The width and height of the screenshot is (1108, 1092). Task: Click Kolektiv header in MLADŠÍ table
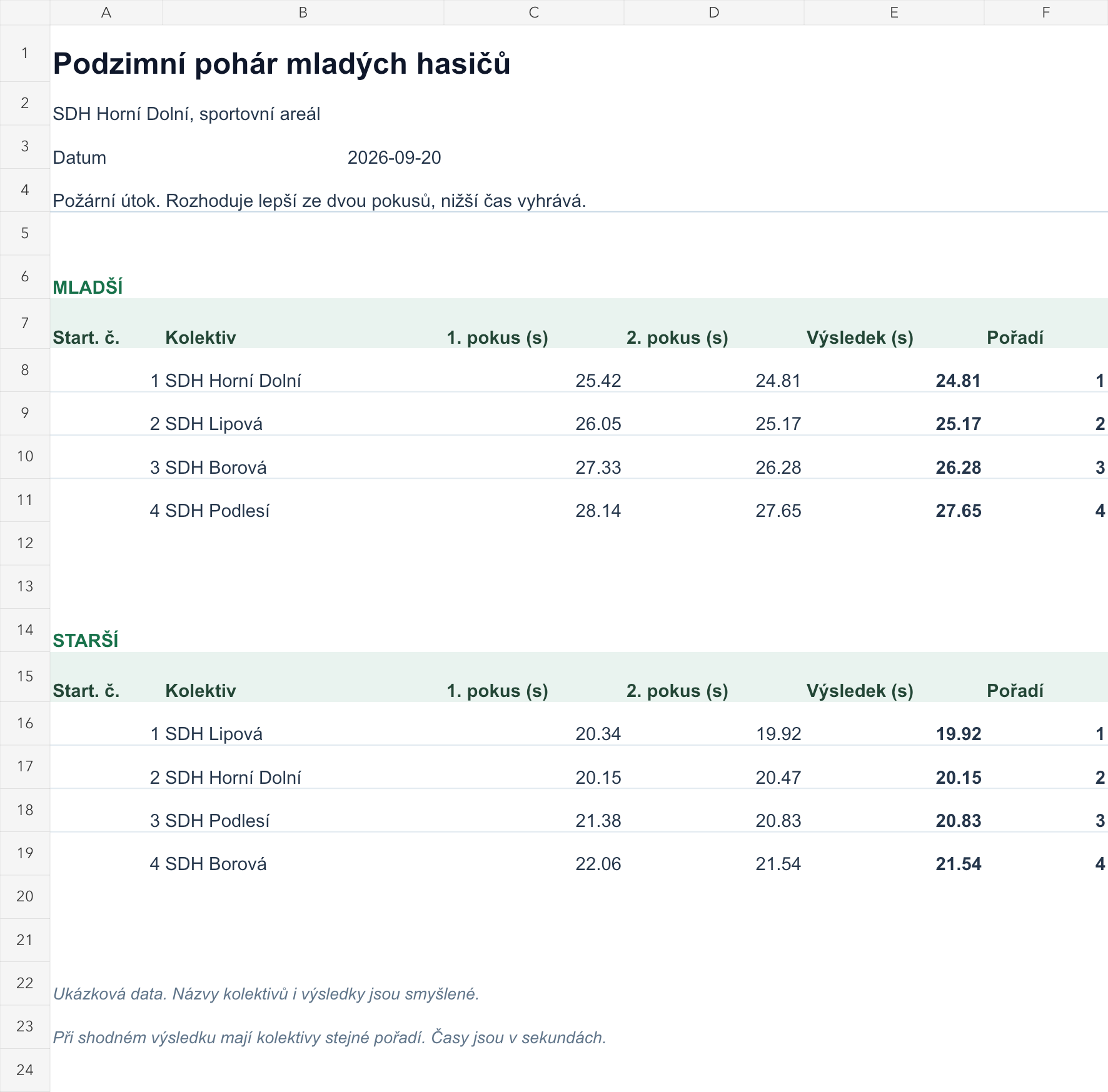[201, 338]
